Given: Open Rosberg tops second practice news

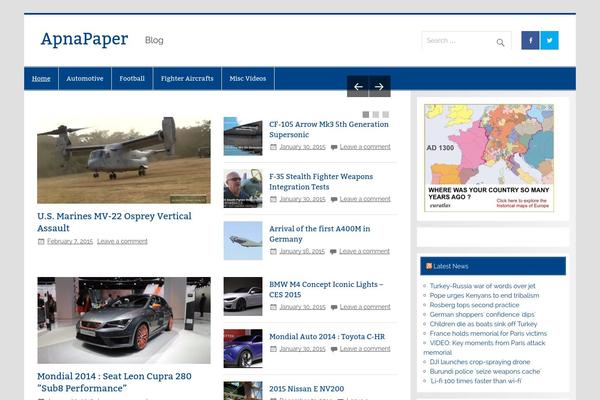Looking at the screenshot, I should [x=474, y=305].
